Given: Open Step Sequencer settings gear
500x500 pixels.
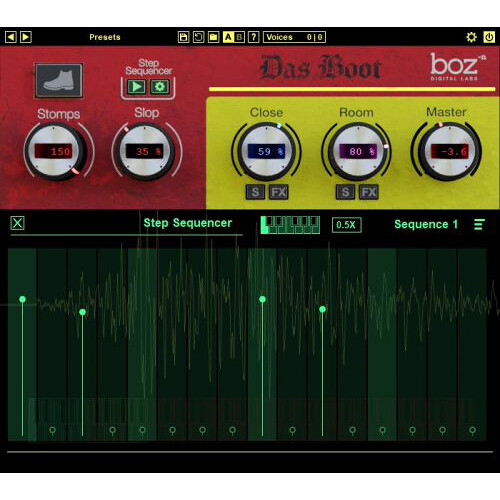Looking at the screenshot, I should coord(160,87).
